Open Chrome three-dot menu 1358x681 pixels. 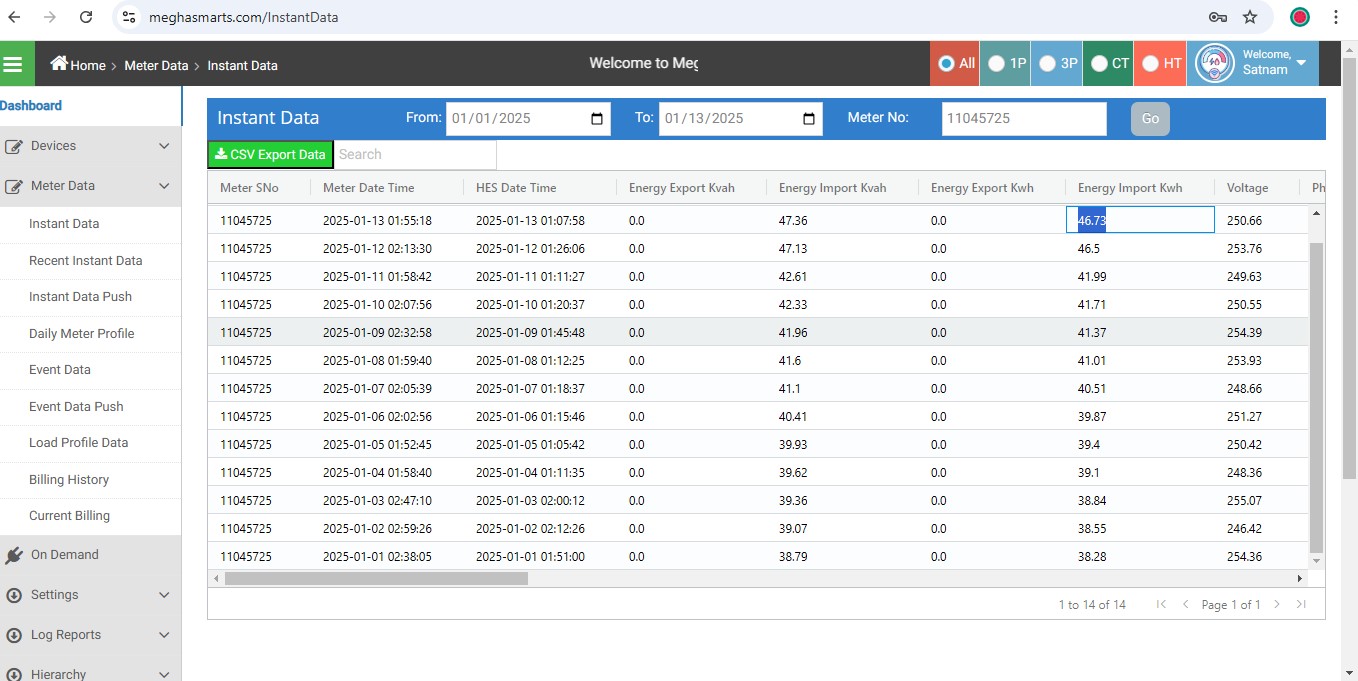1337,17
